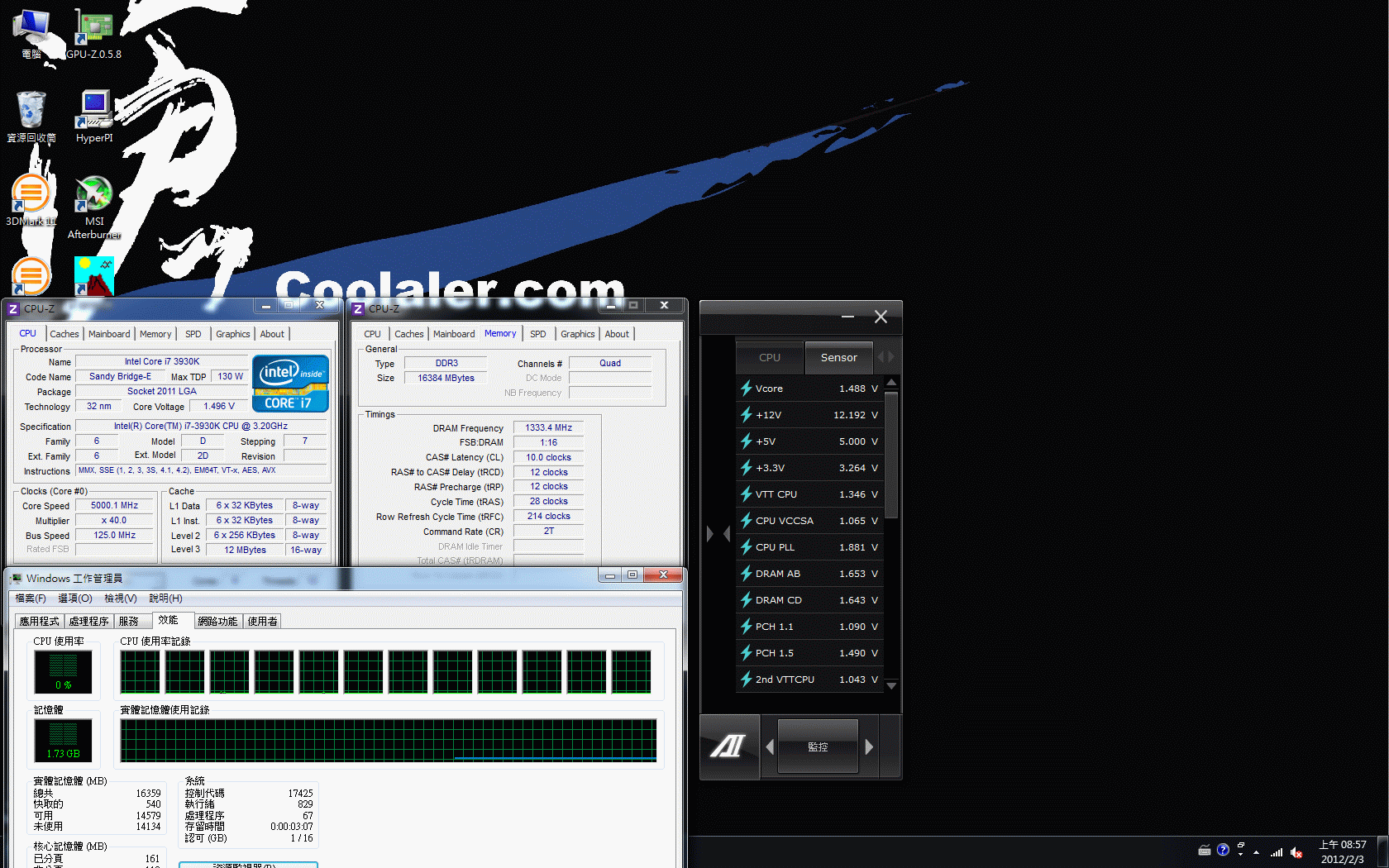Switch to 處理程序 tab in Task Manager

click(89, 621)
